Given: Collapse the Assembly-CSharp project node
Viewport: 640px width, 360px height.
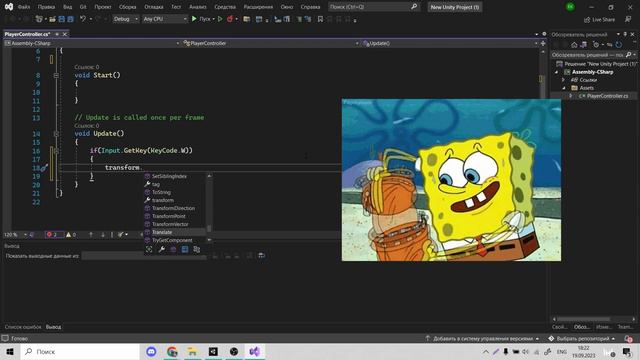Looking at the screenshot, I should 556,72.
